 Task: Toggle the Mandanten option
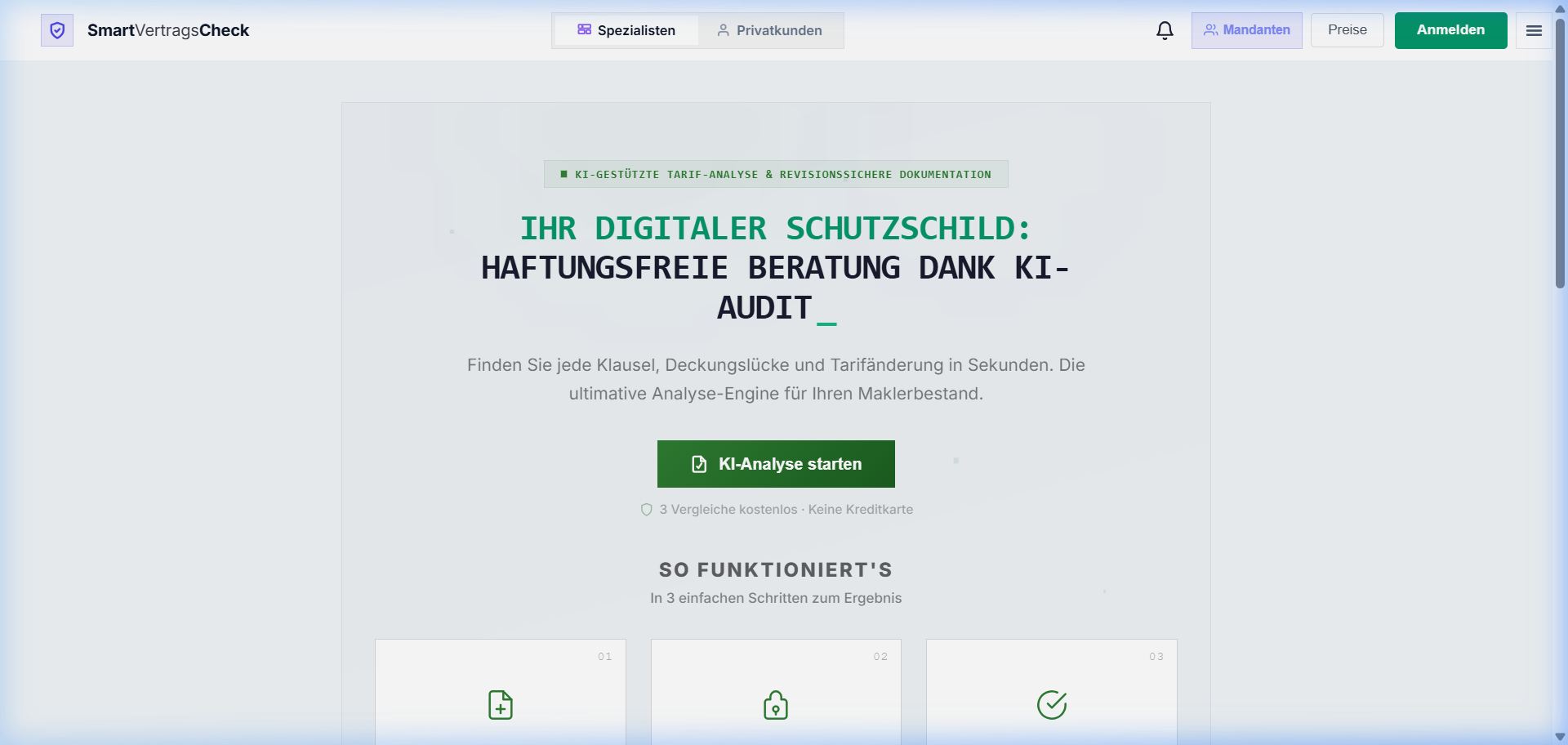coord(1246,30)
